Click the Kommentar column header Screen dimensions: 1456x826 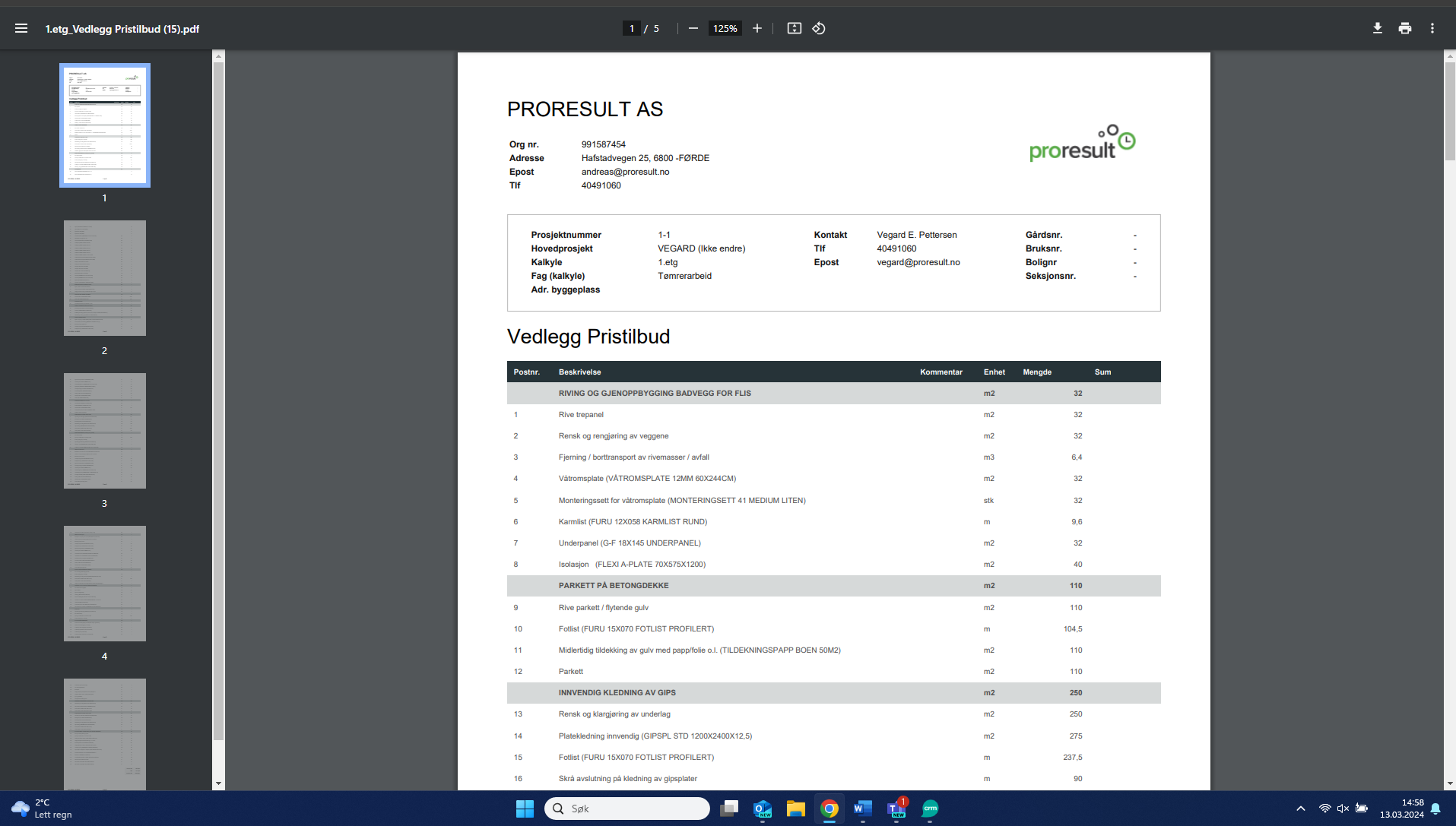941,372
